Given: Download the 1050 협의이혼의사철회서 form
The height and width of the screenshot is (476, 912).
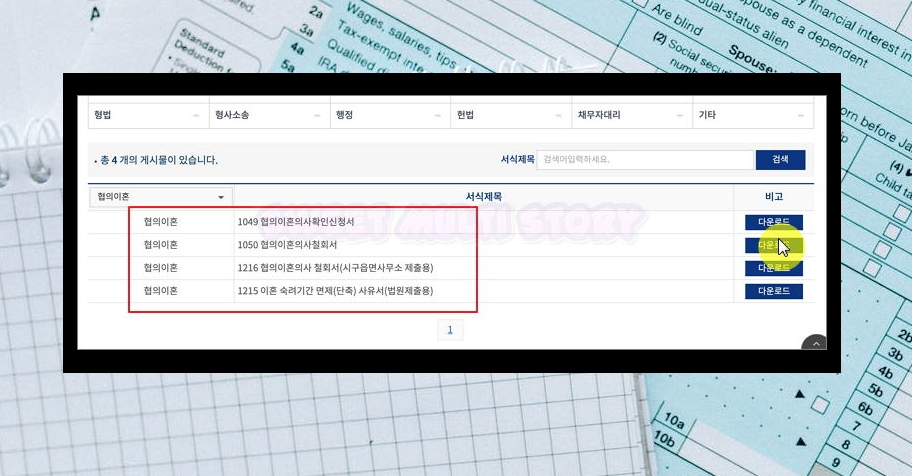Looking at the screenshot, I should click(774, 245).
